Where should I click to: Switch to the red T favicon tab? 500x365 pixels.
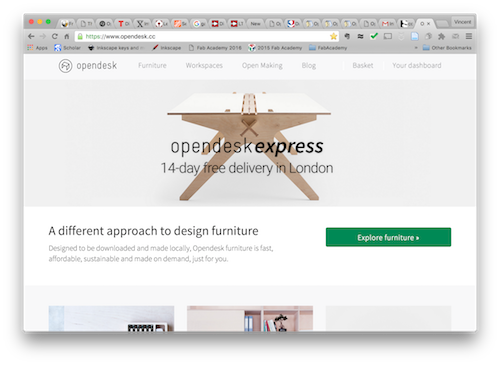124,24
